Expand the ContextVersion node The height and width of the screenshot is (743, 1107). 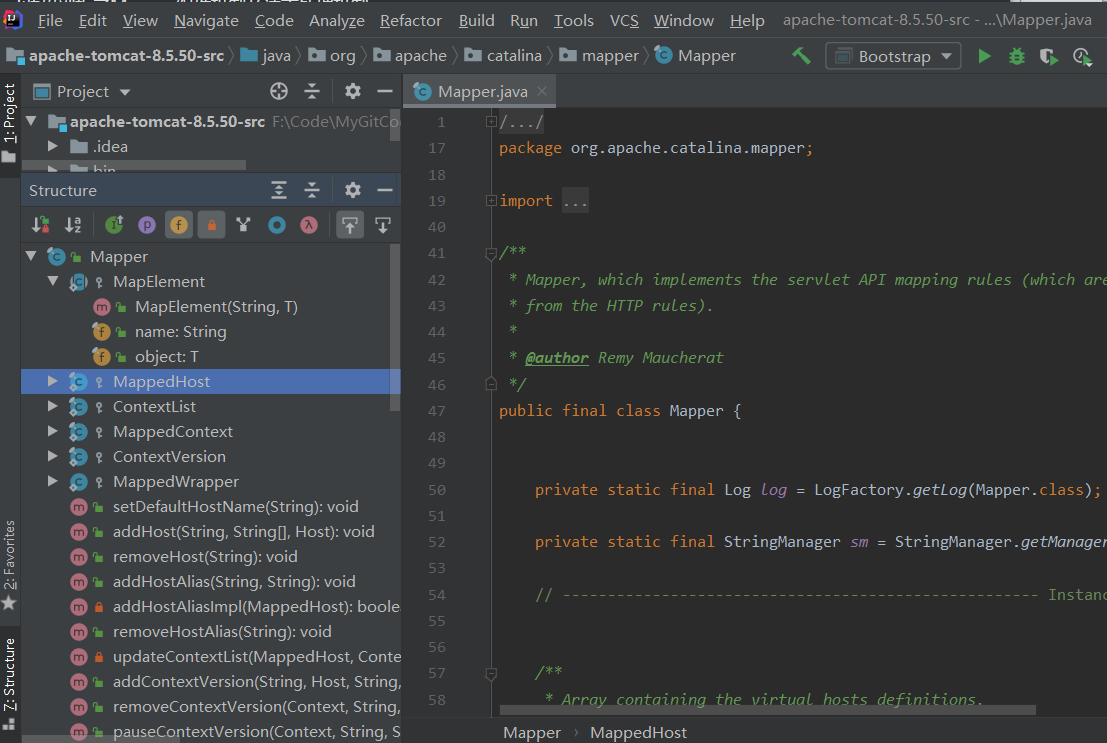pos(53,456)
